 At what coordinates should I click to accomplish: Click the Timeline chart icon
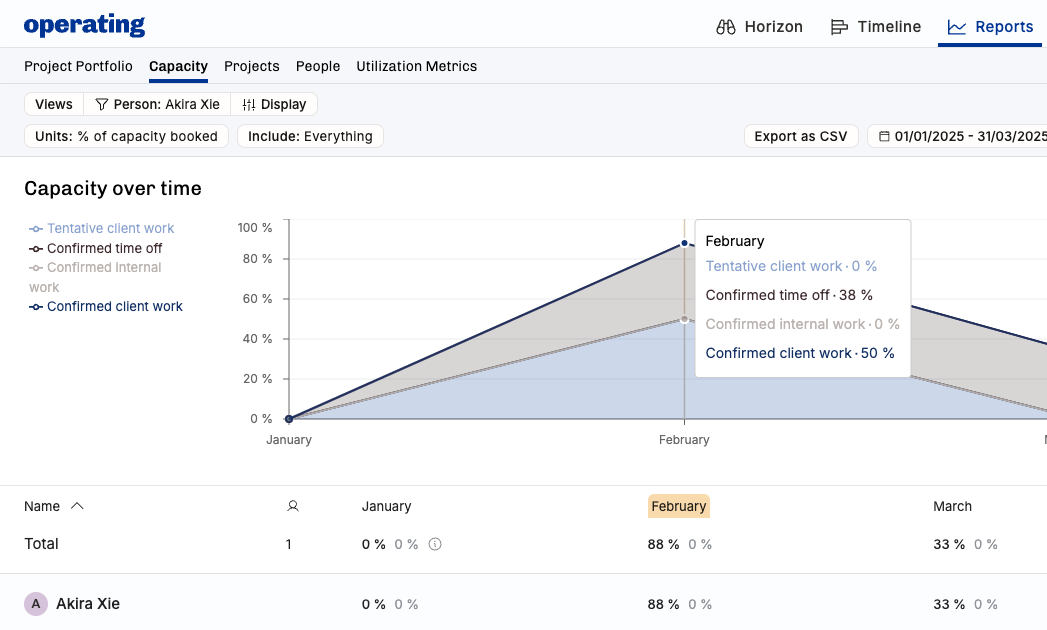point(840,27)
